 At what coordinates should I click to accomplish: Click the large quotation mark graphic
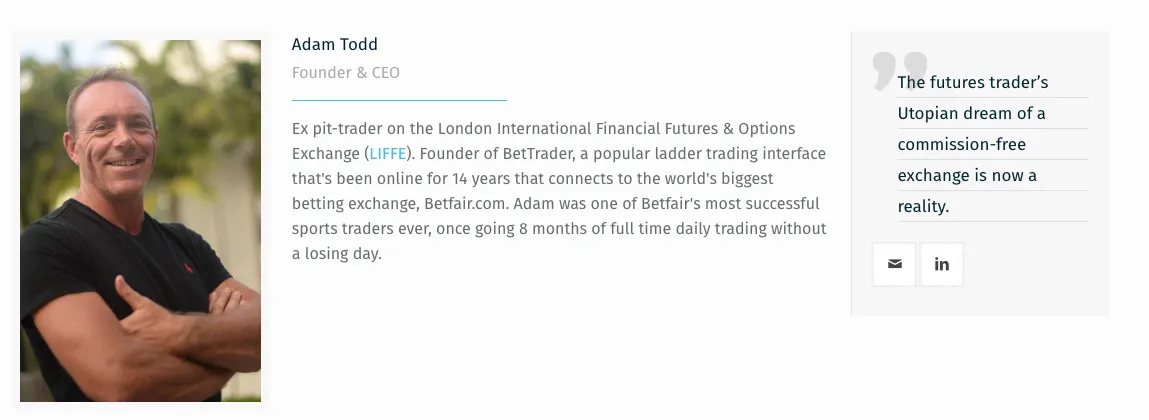[900, 71]
